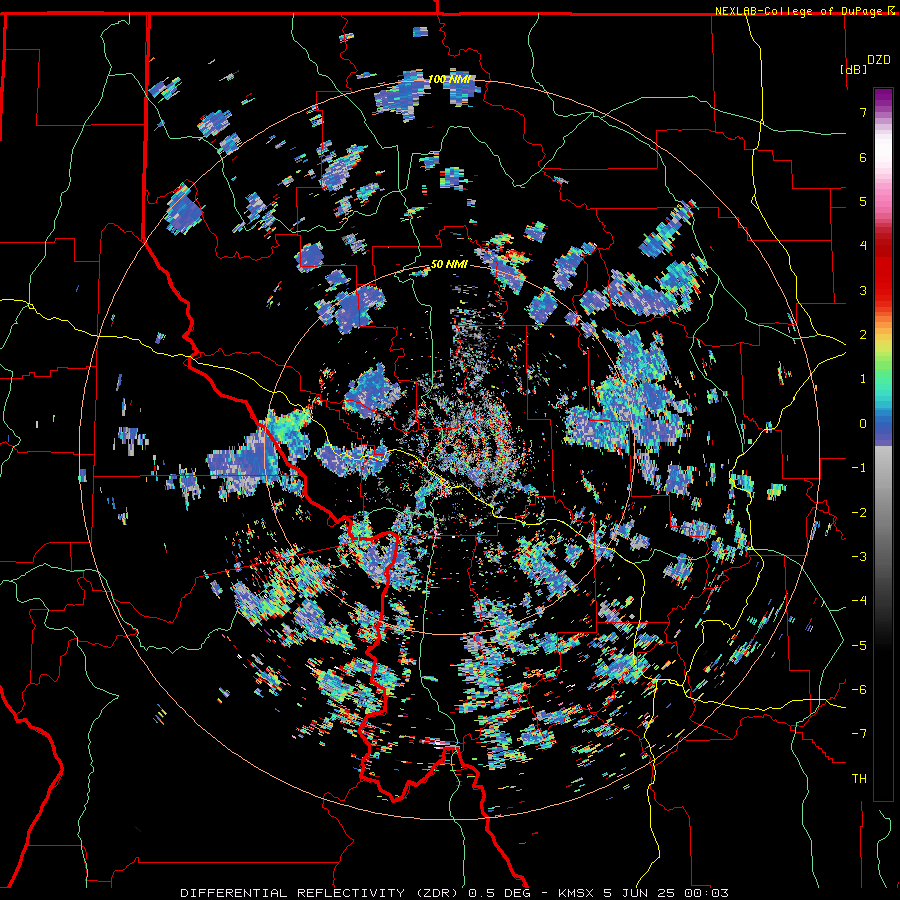Click the -2 value on the color scale

pos(859,513)
